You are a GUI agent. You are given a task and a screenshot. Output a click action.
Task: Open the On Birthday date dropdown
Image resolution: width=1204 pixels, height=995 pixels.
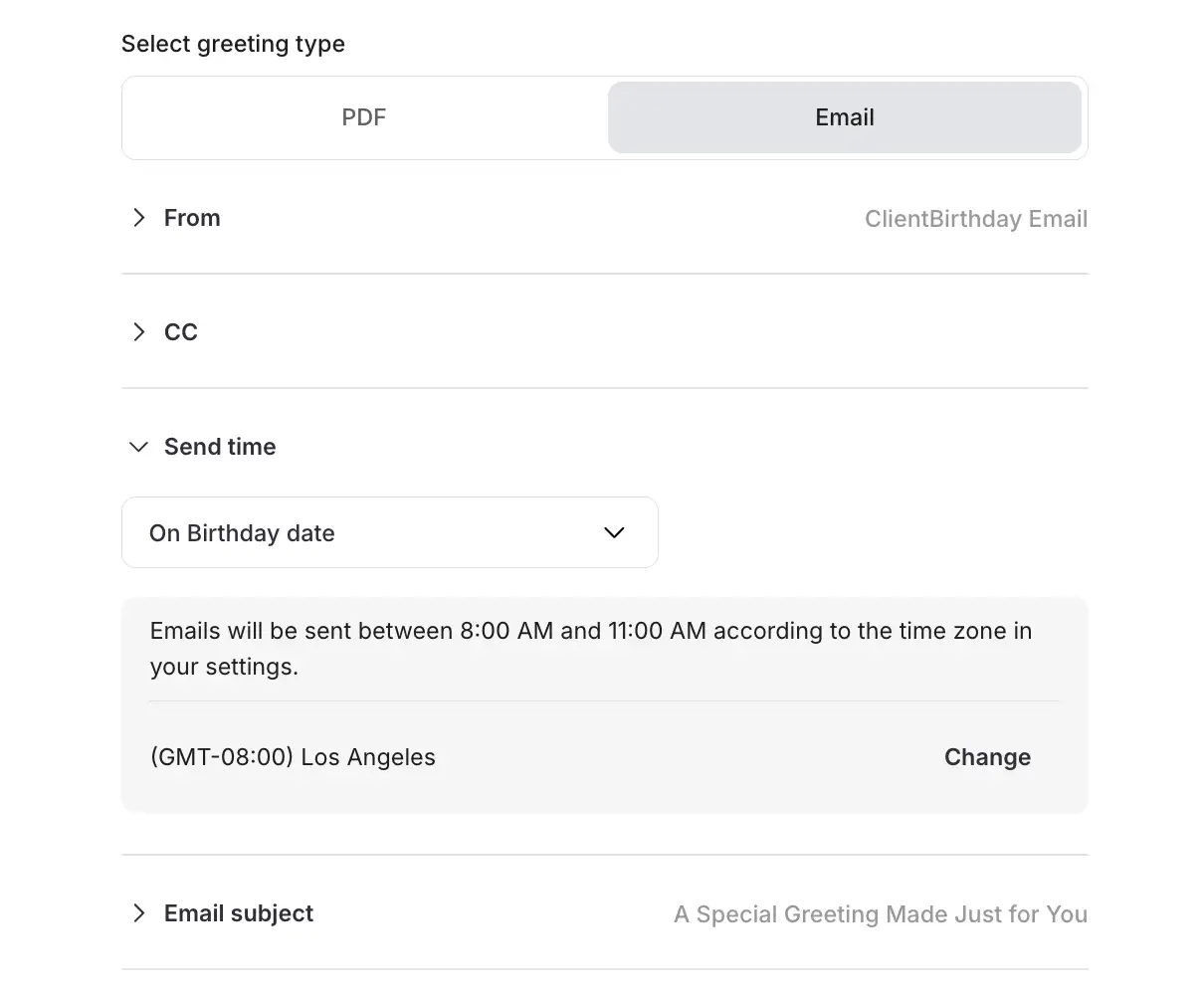coord(390,532)
